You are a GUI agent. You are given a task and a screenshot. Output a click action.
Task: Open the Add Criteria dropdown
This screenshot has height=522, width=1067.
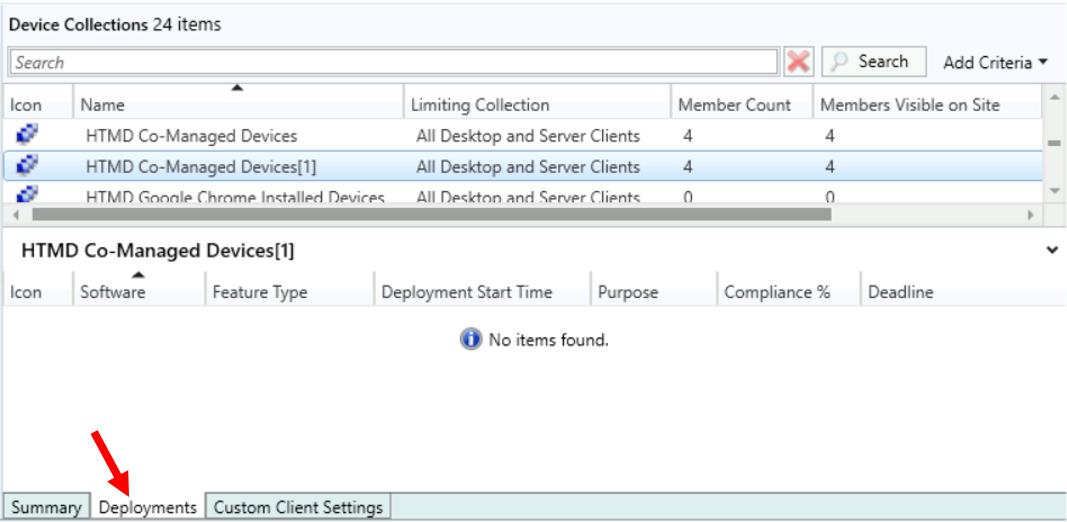pos(995,62)
